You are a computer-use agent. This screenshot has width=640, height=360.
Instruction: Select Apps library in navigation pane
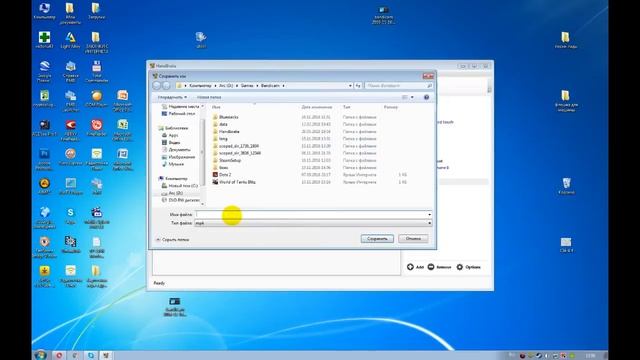[171, 135]
